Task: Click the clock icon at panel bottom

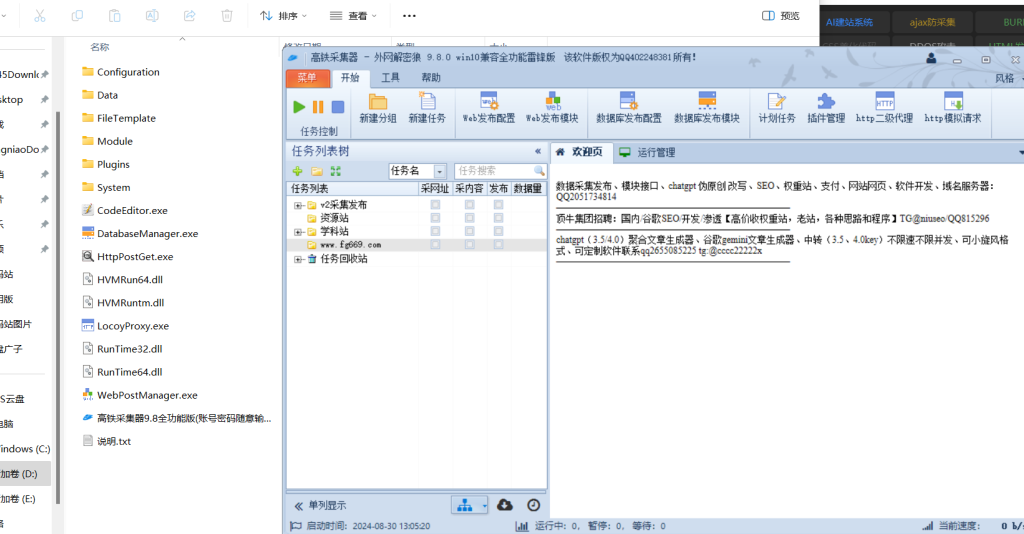Action: tap(534, 505)
